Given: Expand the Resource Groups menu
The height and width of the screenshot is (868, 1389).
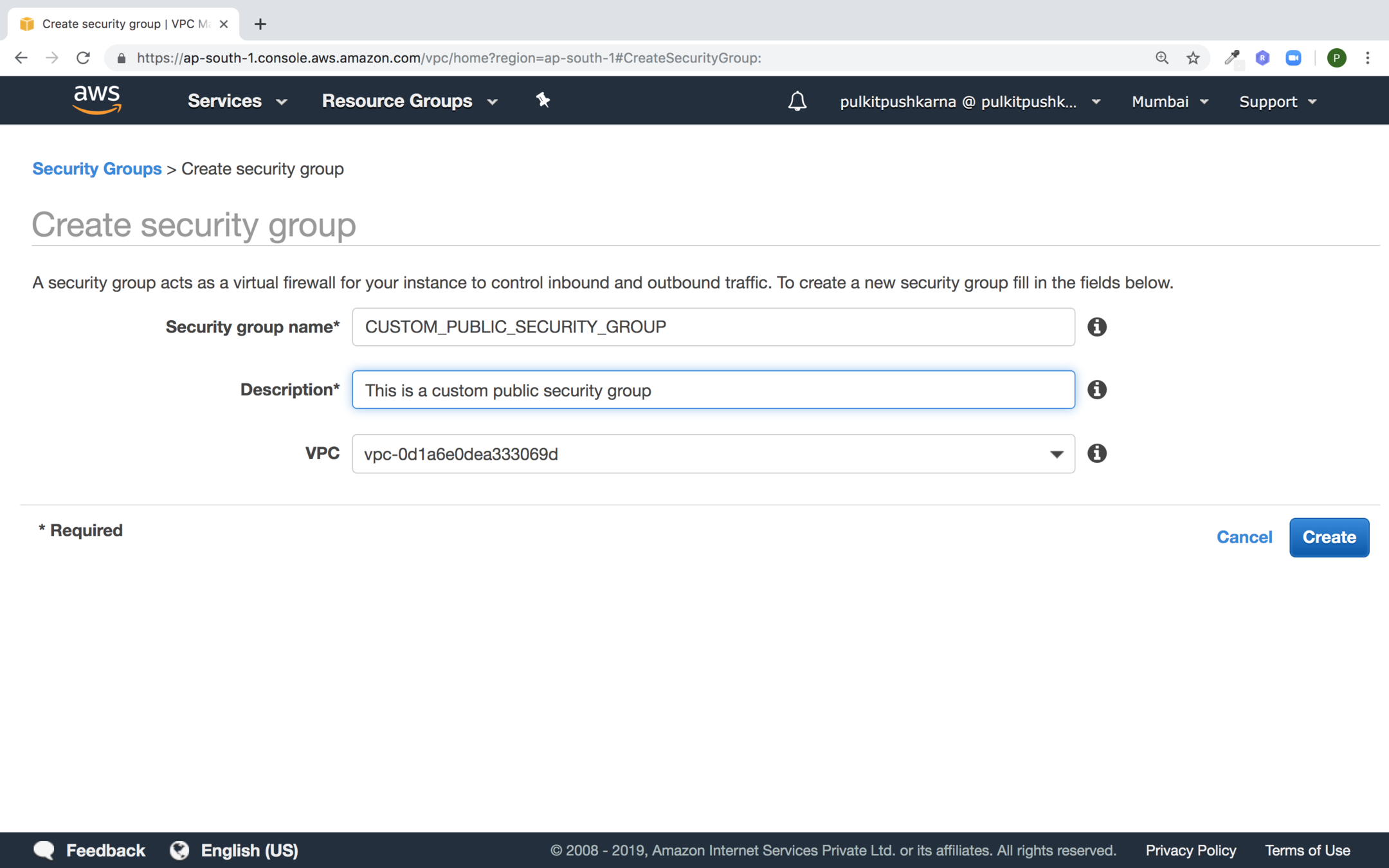Looking at the screenshot, I should [x=410, y=102].
